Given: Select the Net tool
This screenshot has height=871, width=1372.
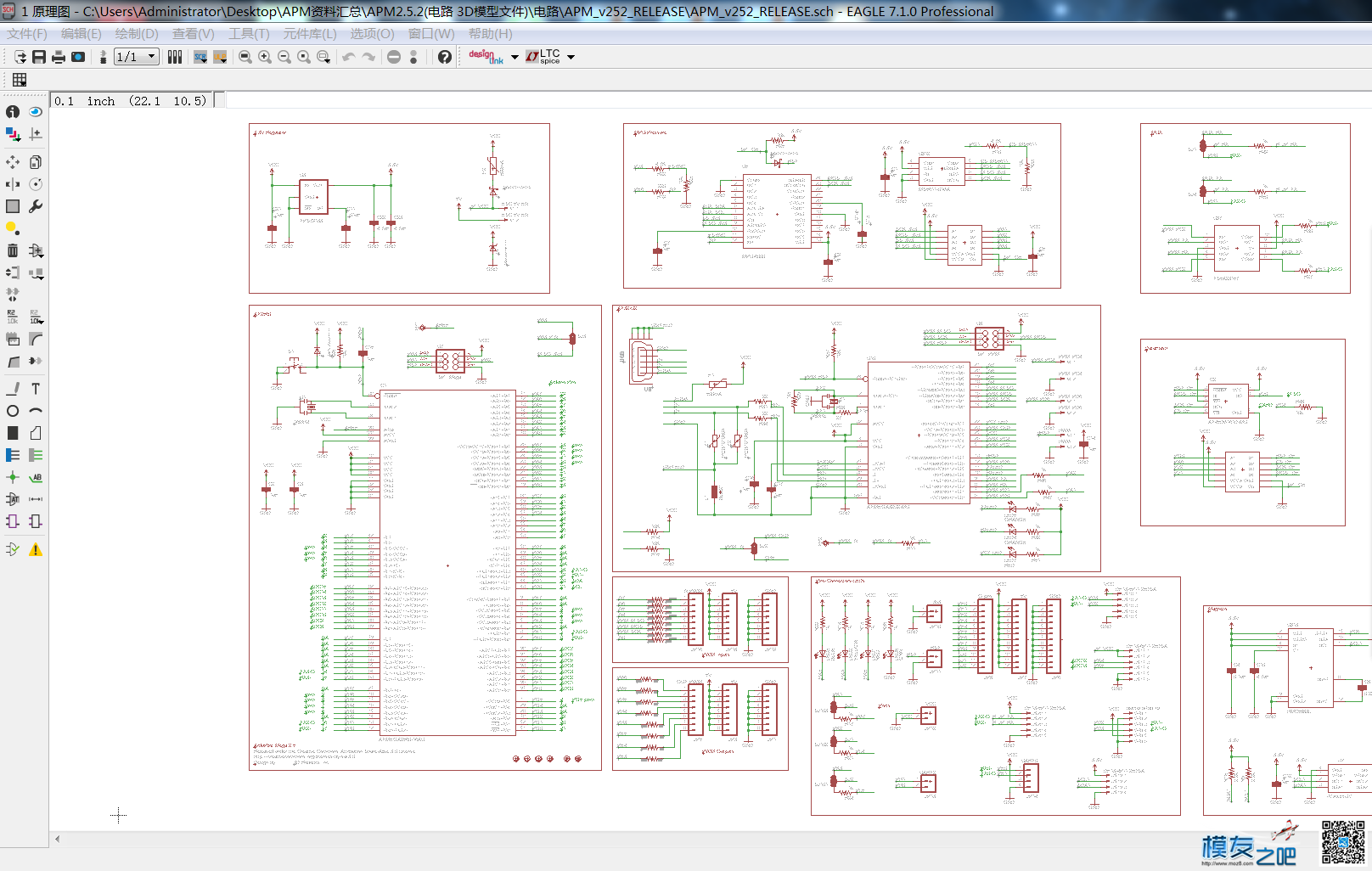Looking at the screenshot, I should point(36,455).
